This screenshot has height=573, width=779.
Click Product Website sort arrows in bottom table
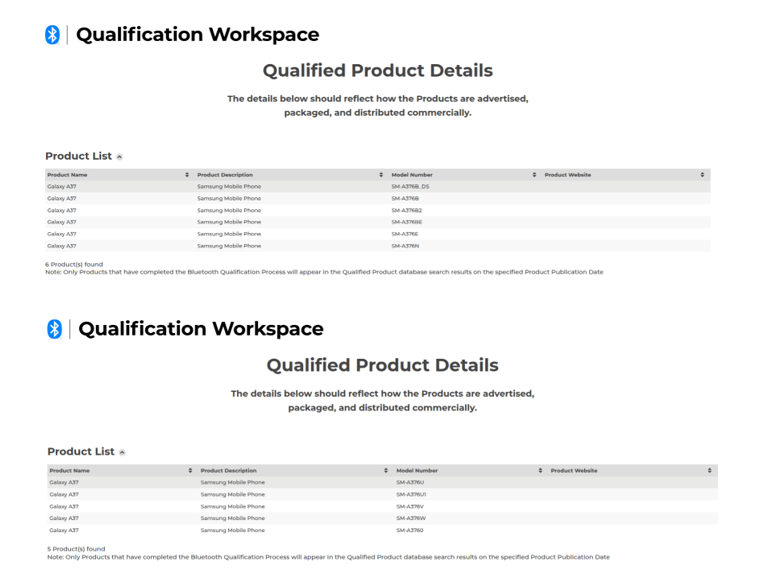pos(709,470)
